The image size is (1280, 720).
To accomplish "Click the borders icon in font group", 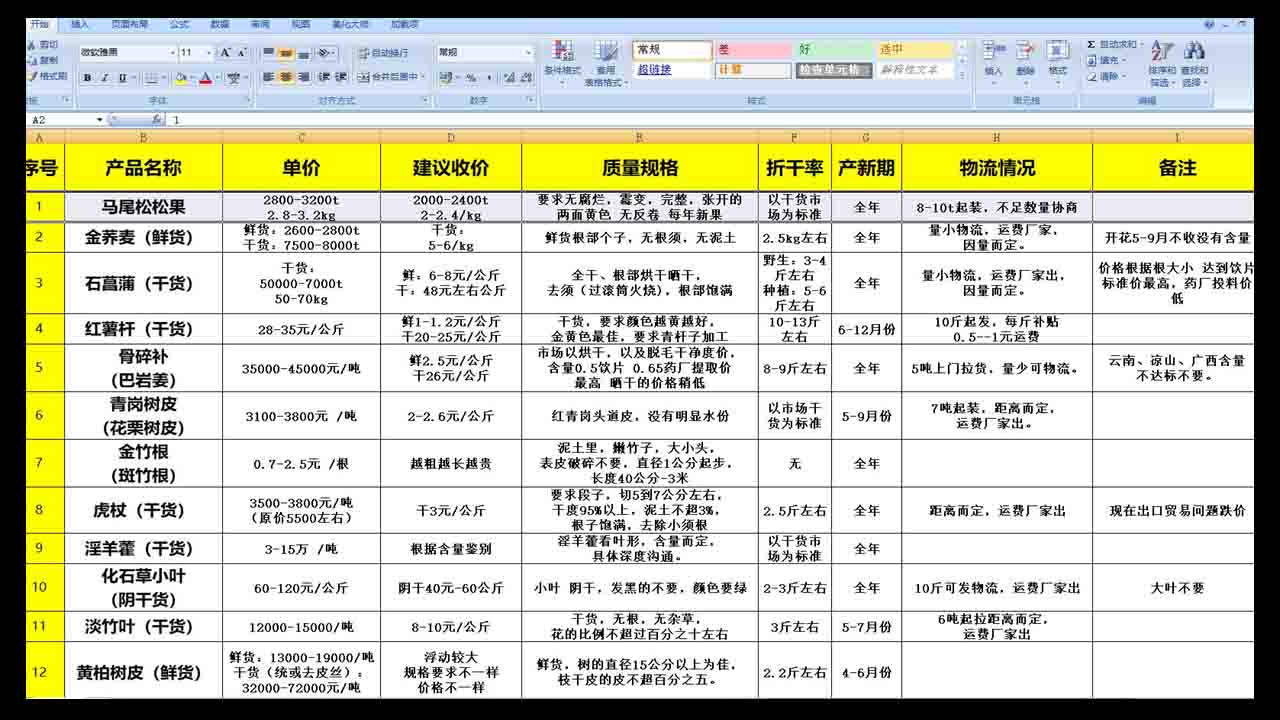I will click(151, 78).
